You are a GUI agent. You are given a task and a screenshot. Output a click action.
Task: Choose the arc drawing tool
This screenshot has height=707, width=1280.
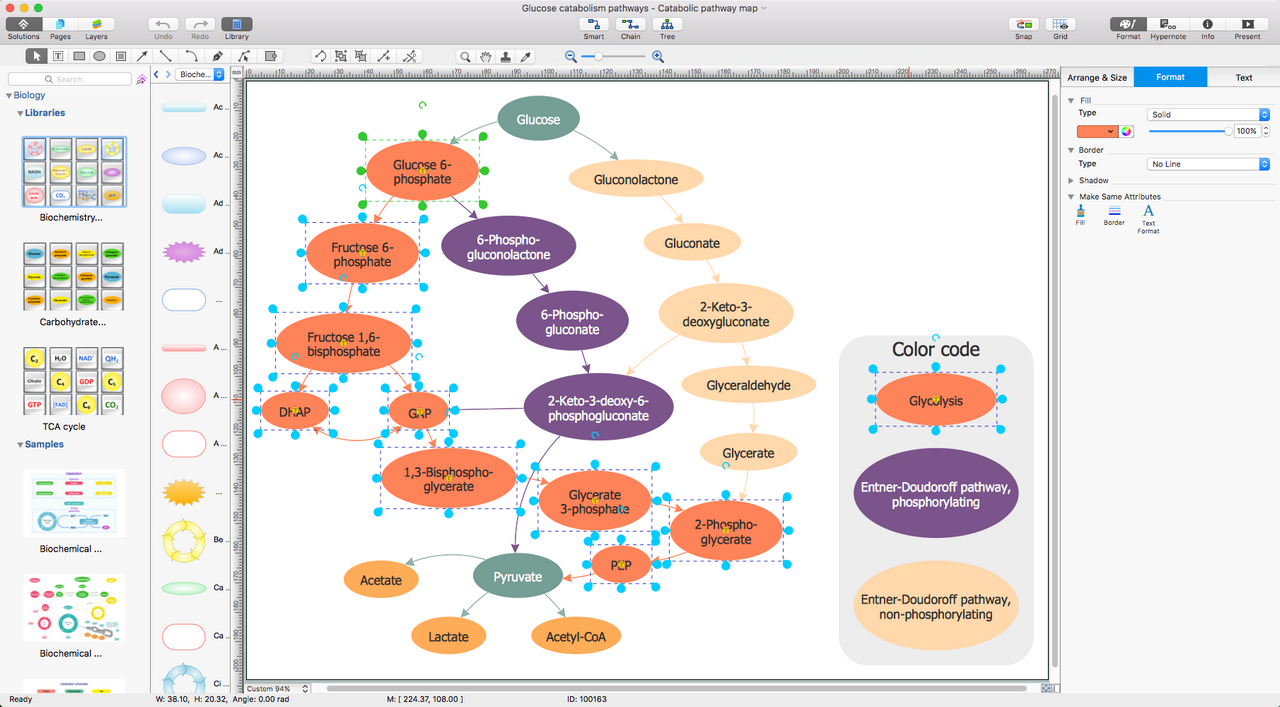[x=191, y=56]
